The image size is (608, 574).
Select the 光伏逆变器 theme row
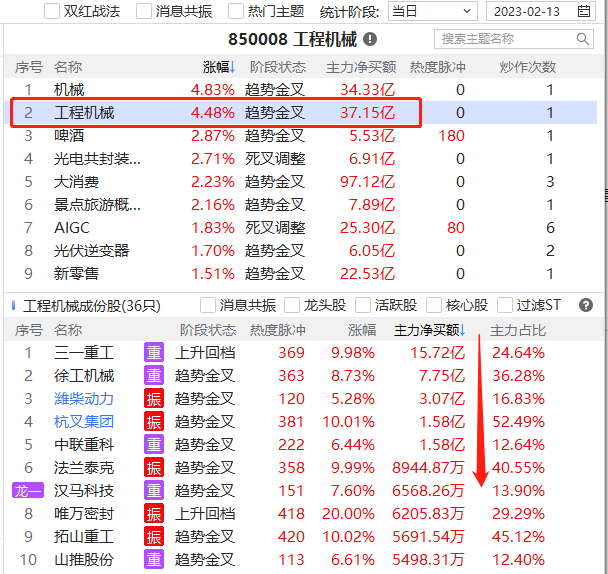pyautogui.click(x=301, y=251)
